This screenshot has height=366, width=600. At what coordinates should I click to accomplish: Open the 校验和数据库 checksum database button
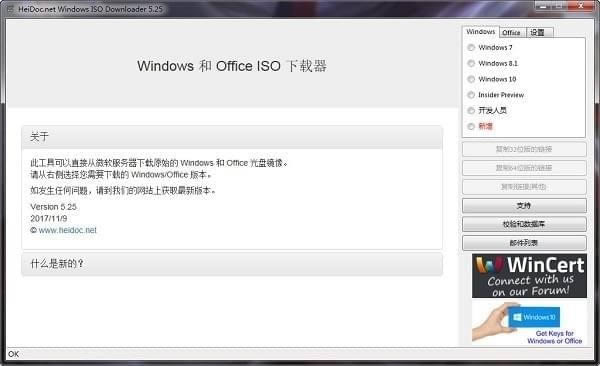524,224
